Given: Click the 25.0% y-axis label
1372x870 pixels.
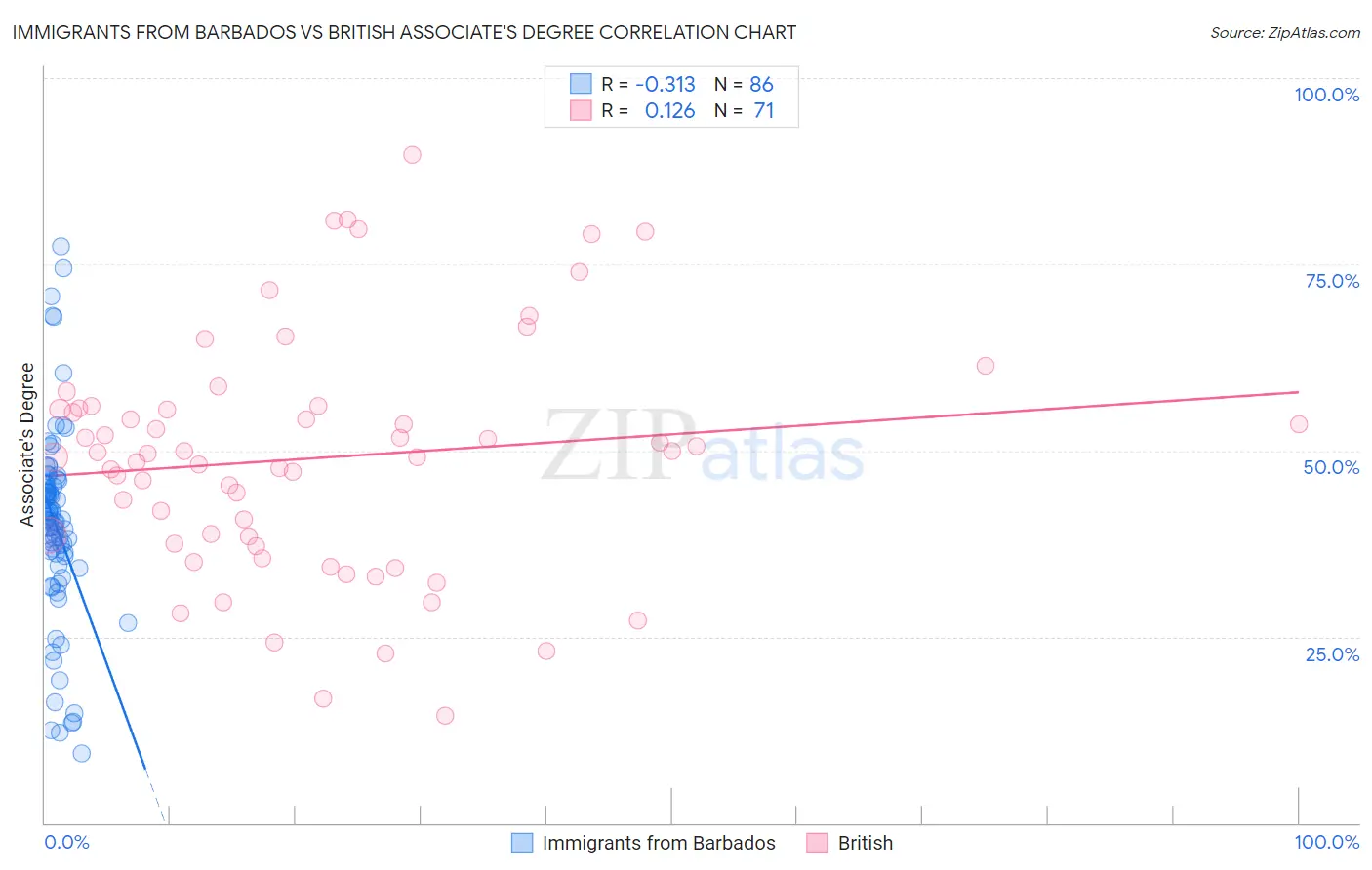Looking at the screenshot, I should pos(1332,654).
